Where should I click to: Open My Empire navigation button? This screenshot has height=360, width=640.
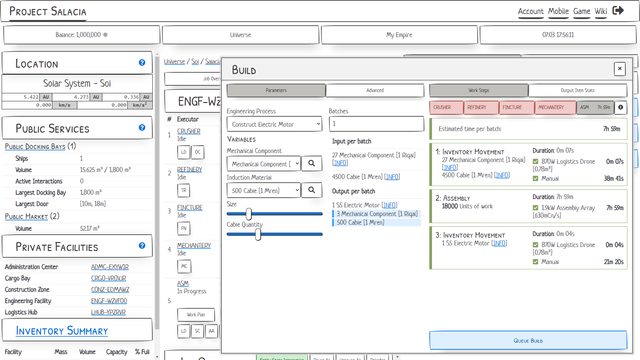pyautogui.click(x=399, y=35)
